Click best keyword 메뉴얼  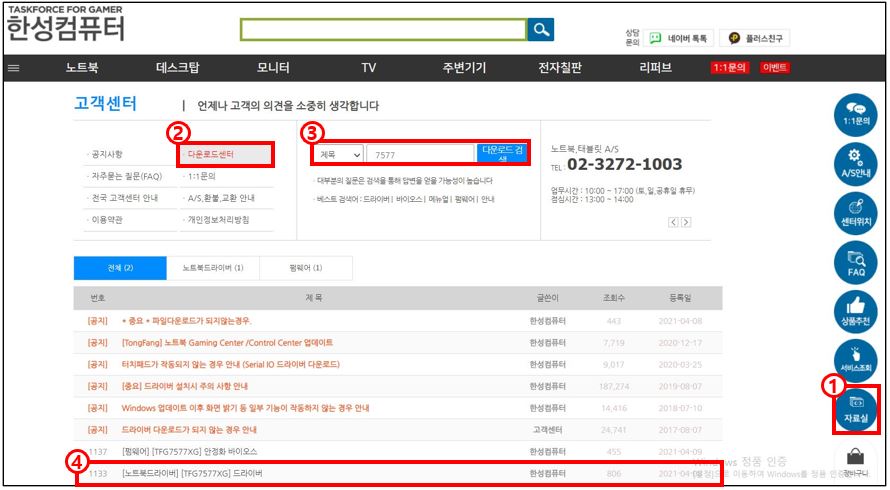pos(438,200)
